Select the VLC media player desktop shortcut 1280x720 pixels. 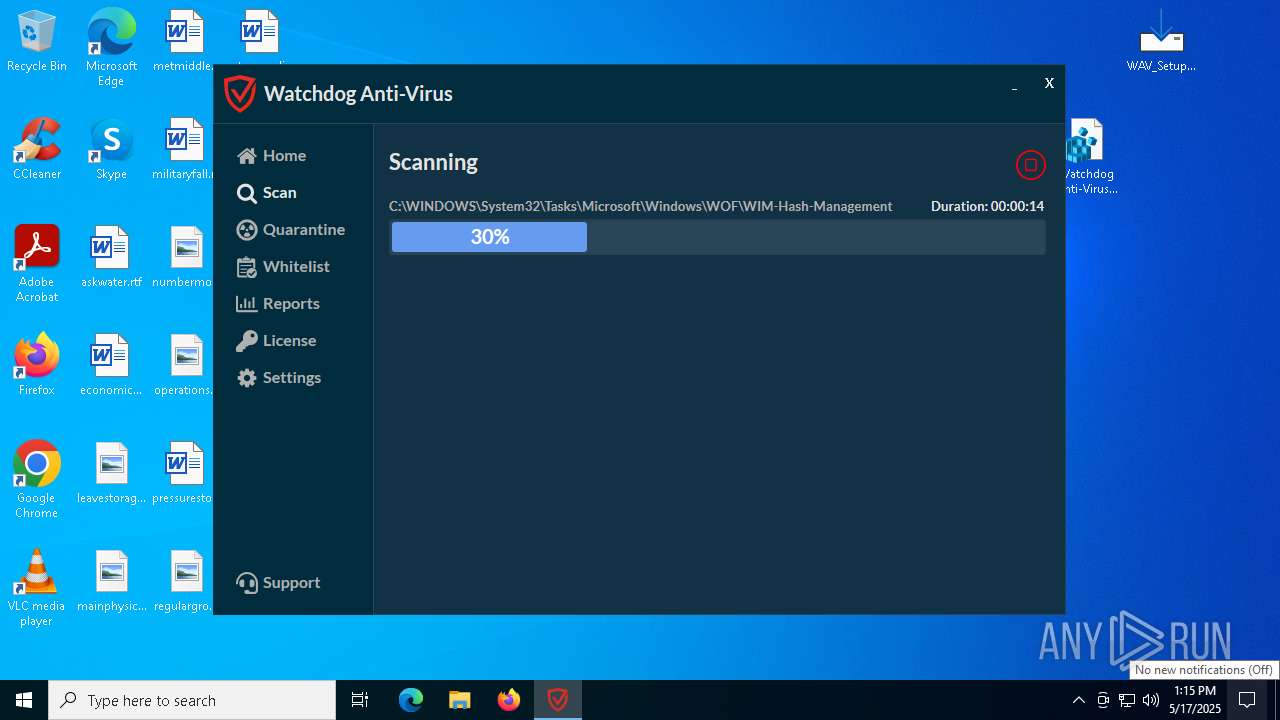[37, 588]
